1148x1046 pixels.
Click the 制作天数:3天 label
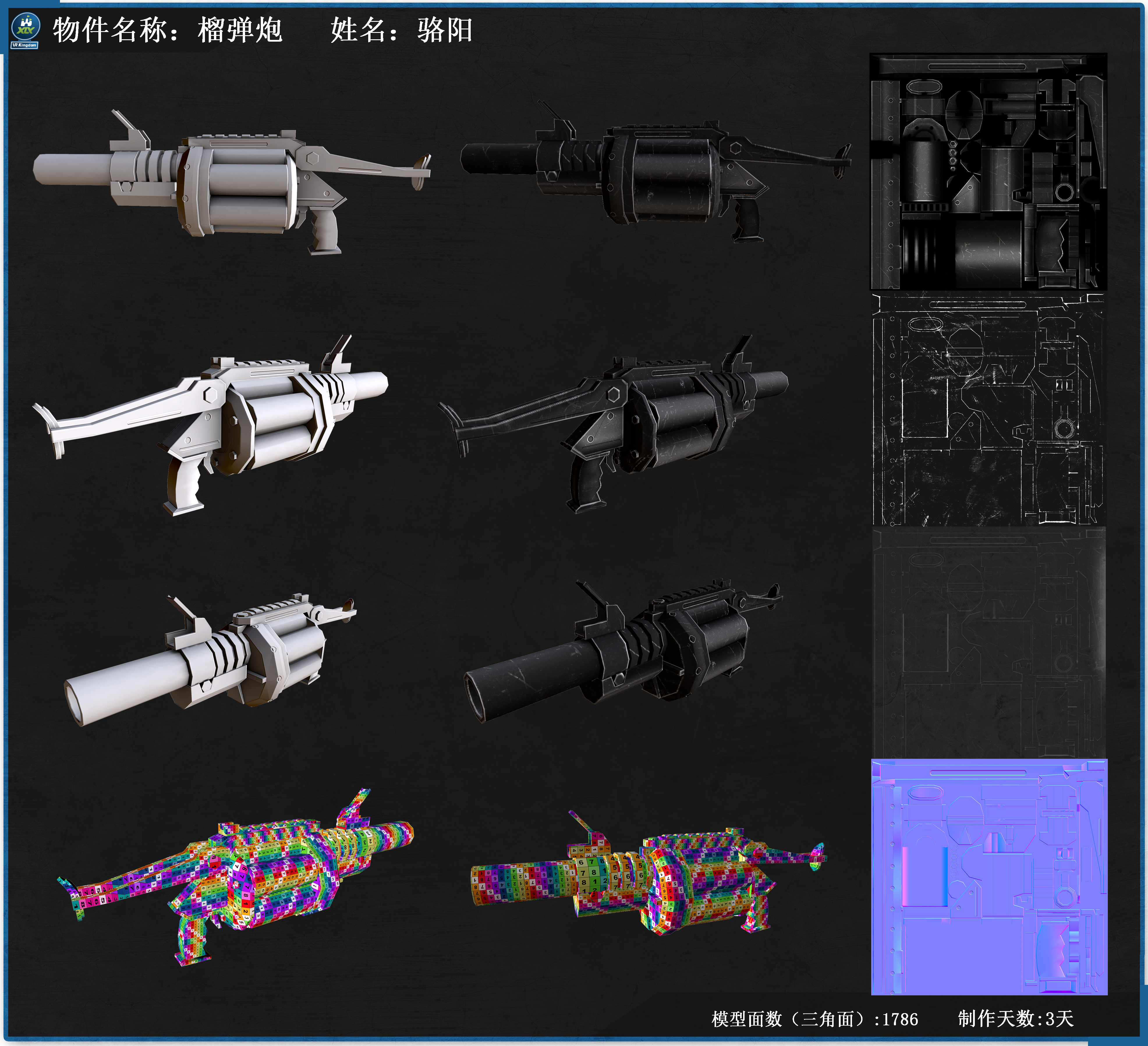[1016, 1019]
